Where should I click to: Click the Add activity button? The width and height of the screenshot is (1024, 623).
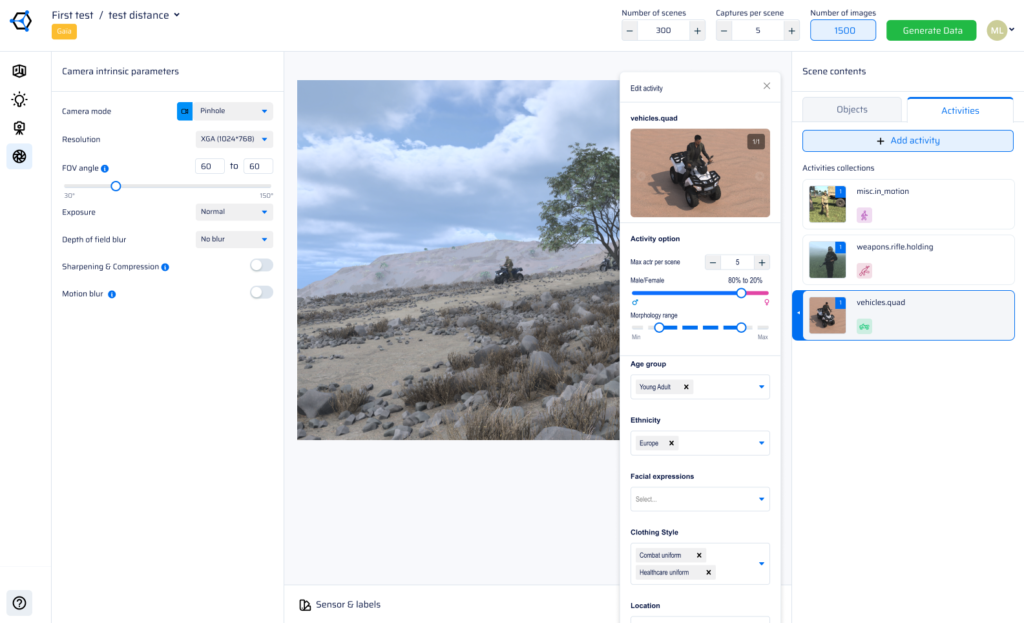coord(908,141)
